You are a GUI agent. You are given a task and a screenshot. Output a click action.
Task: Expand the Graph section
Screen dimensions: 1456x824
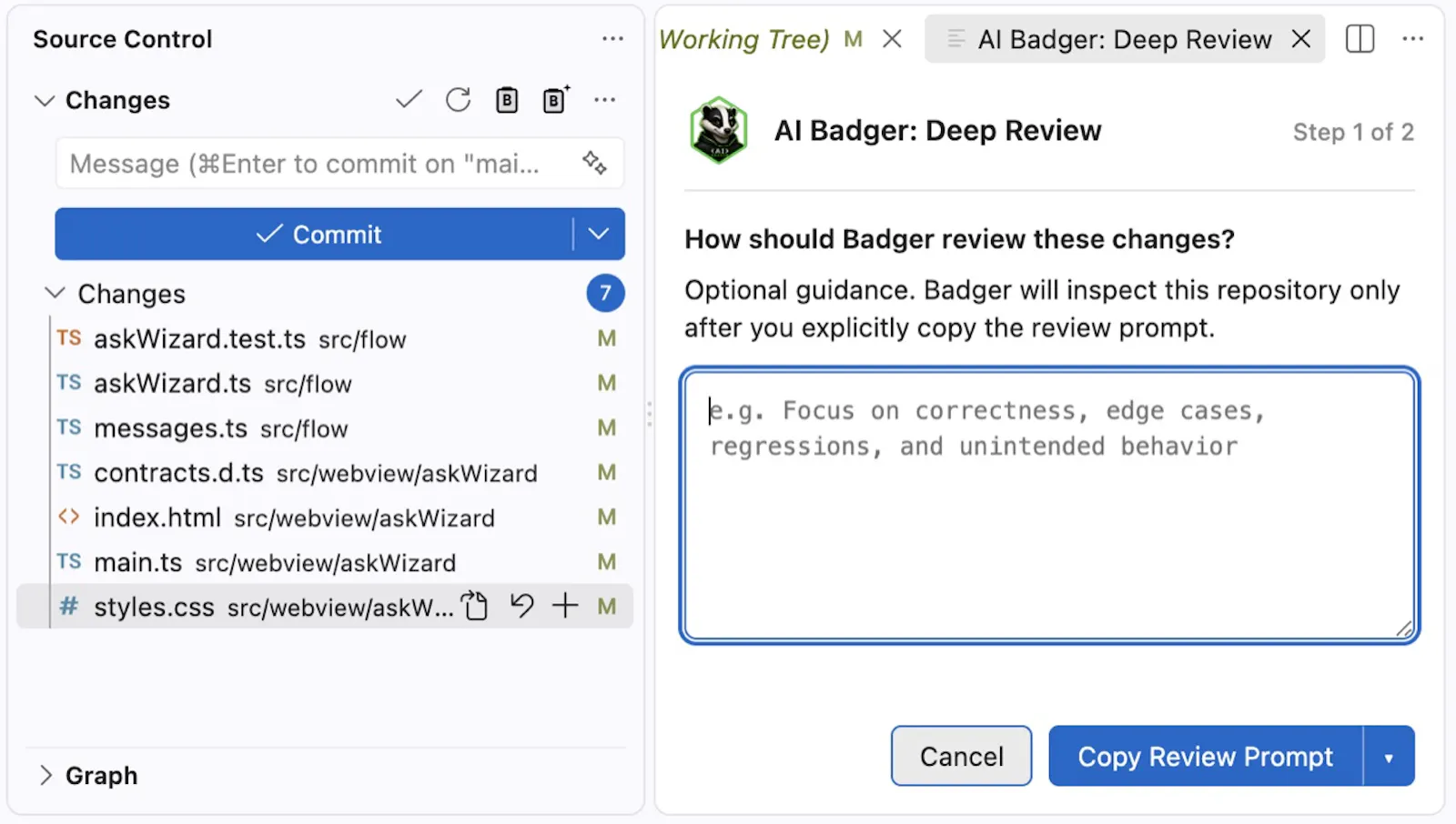click(x=45, y=775)
